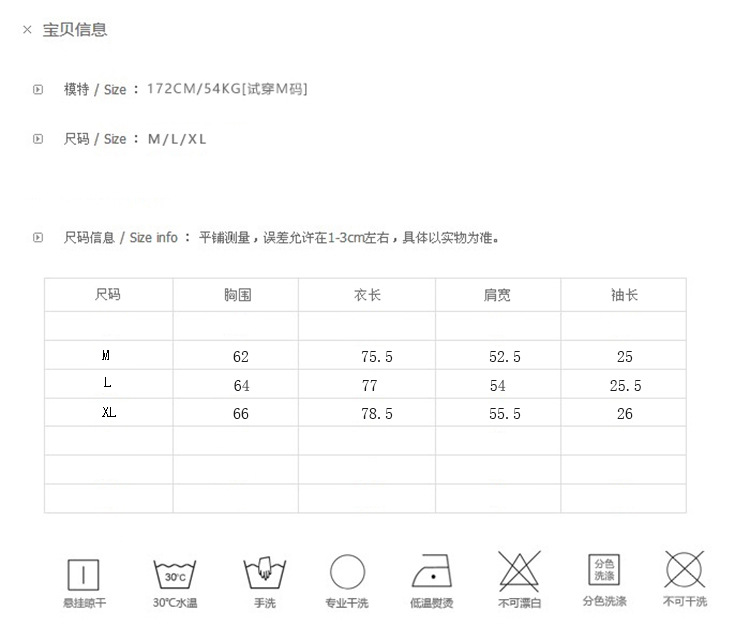
Task: Click the 尺码 column header
Action: pyautogui.click(x=108, y=294)
